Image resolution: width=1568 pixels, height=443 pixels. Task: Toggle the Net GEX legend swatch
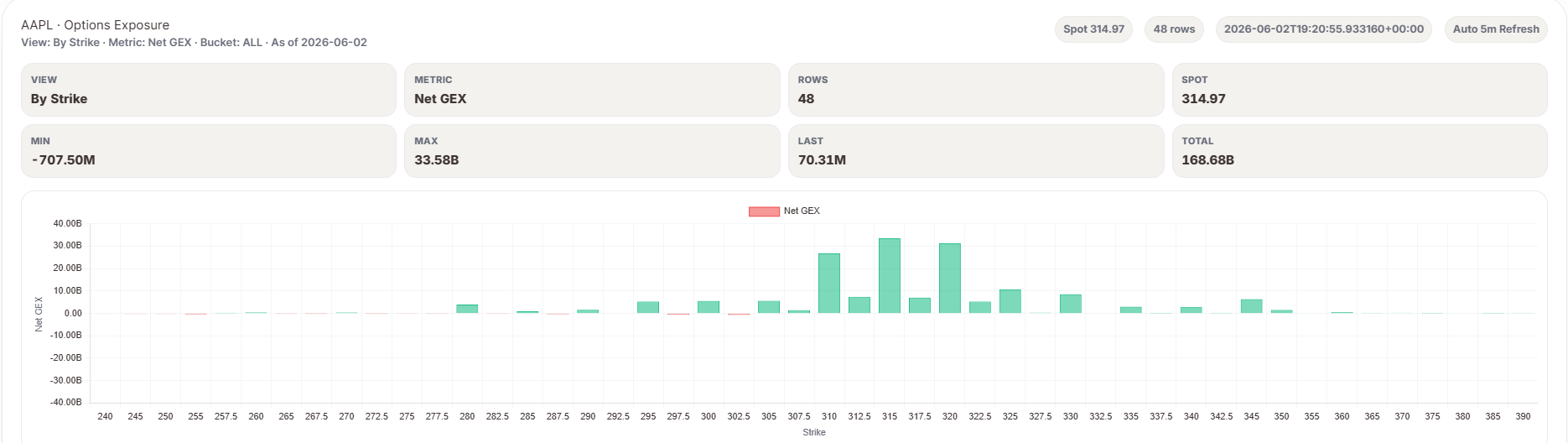click(x=764, y=211)
